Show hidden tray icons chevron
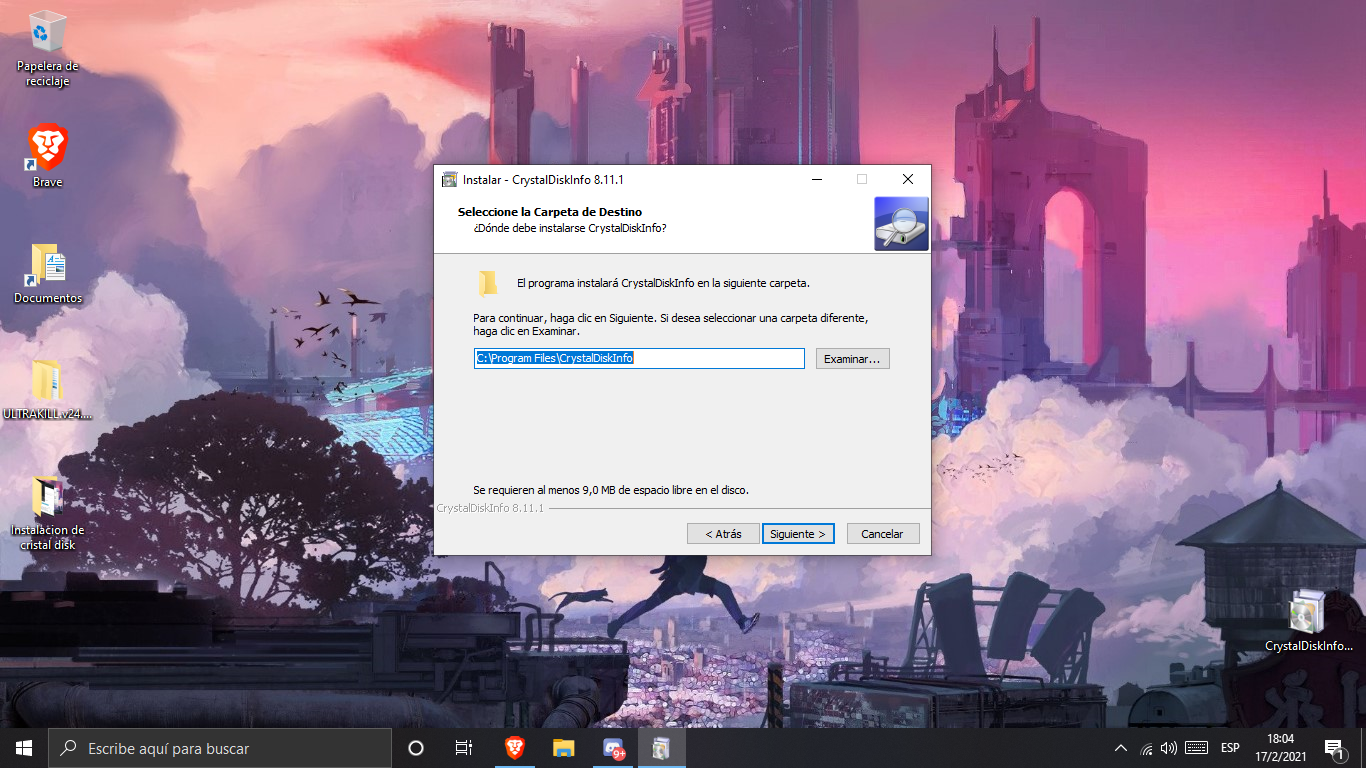 tap(1121, 748)
